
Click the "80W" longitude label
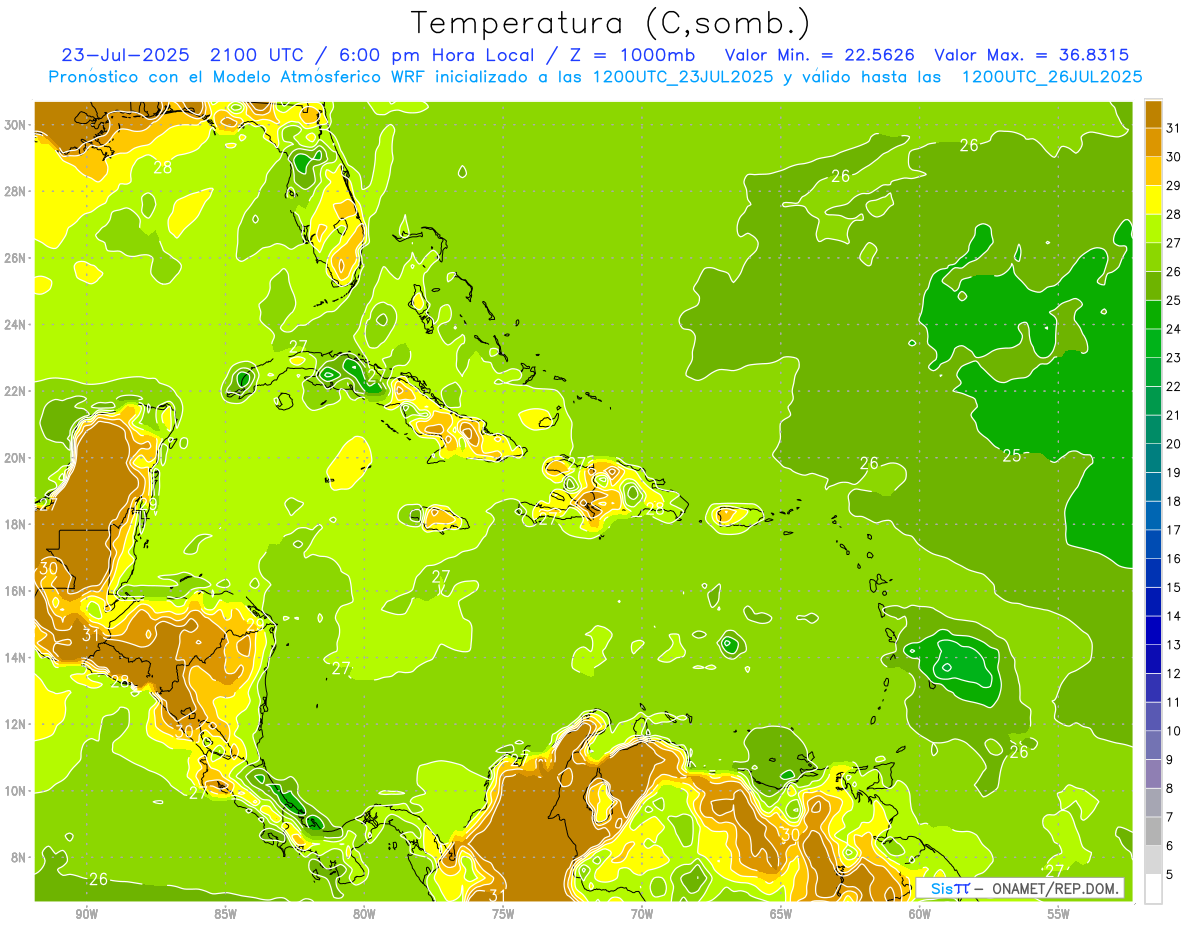[x=364, y=914]
